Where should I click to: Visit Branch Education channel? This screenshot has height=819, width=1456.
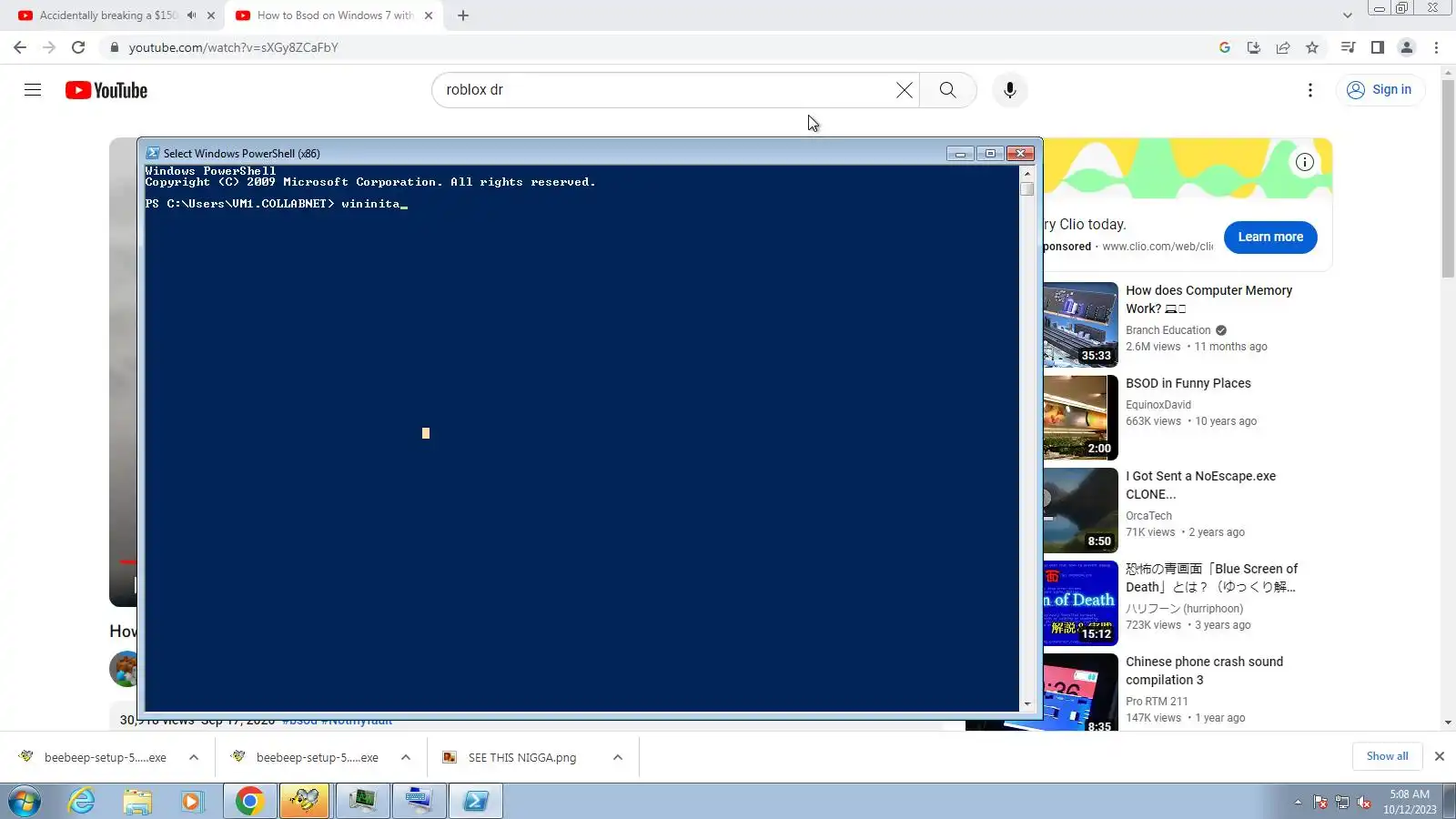(x=1168, y=330)
